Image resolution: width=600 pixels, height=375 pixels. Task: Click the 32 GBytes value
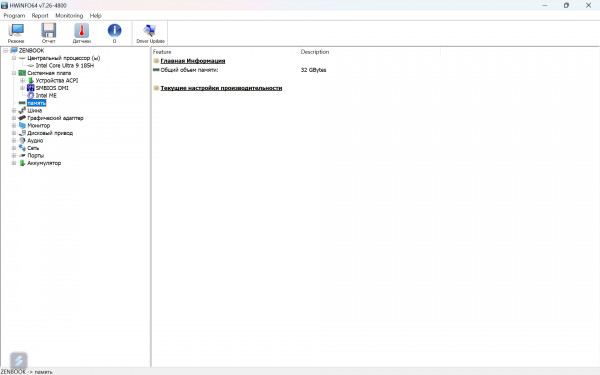pyautogui.click(x=313, y=70)
